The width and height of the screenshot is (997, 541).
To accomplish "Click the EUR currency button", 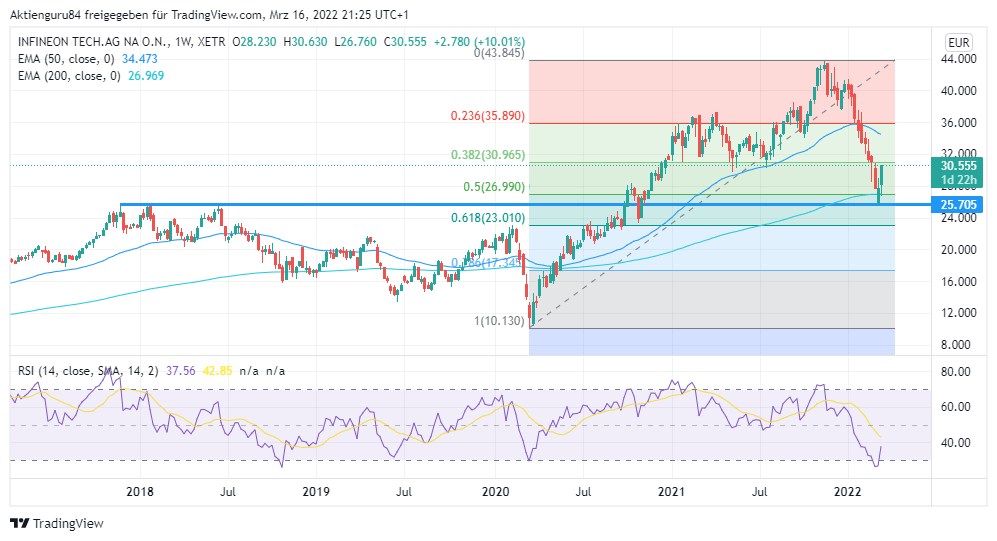I will pyautogui.click(x=958, y=43).
